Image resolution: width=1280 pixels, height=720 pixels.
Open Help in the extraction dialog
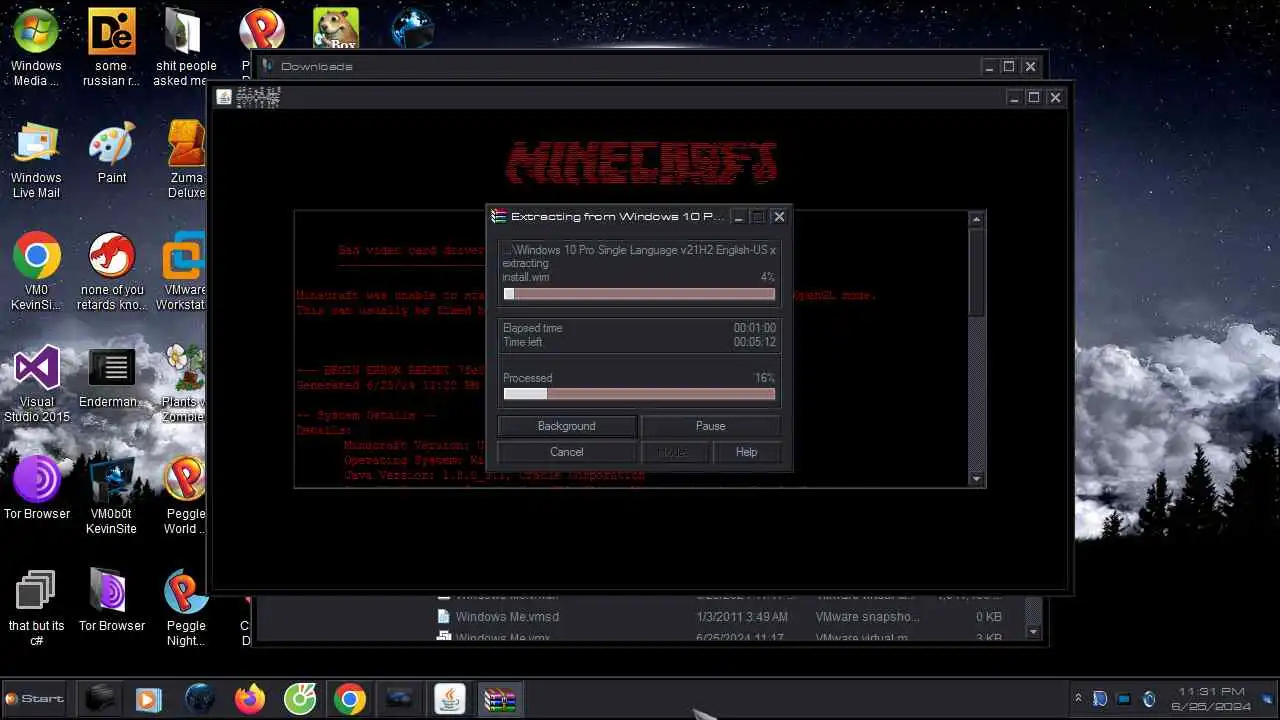coord(746,452)
